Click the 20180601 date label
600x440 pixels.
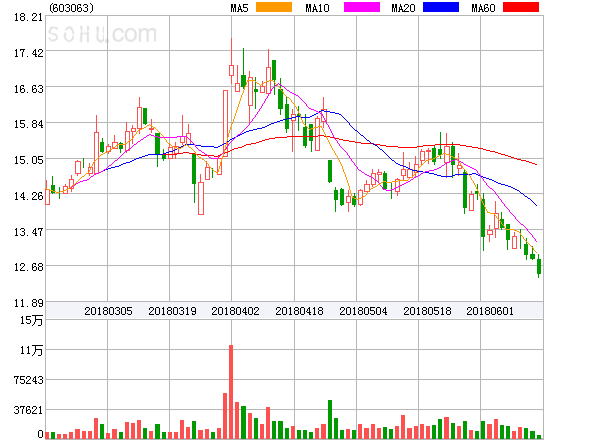click(x=490, y=311)
